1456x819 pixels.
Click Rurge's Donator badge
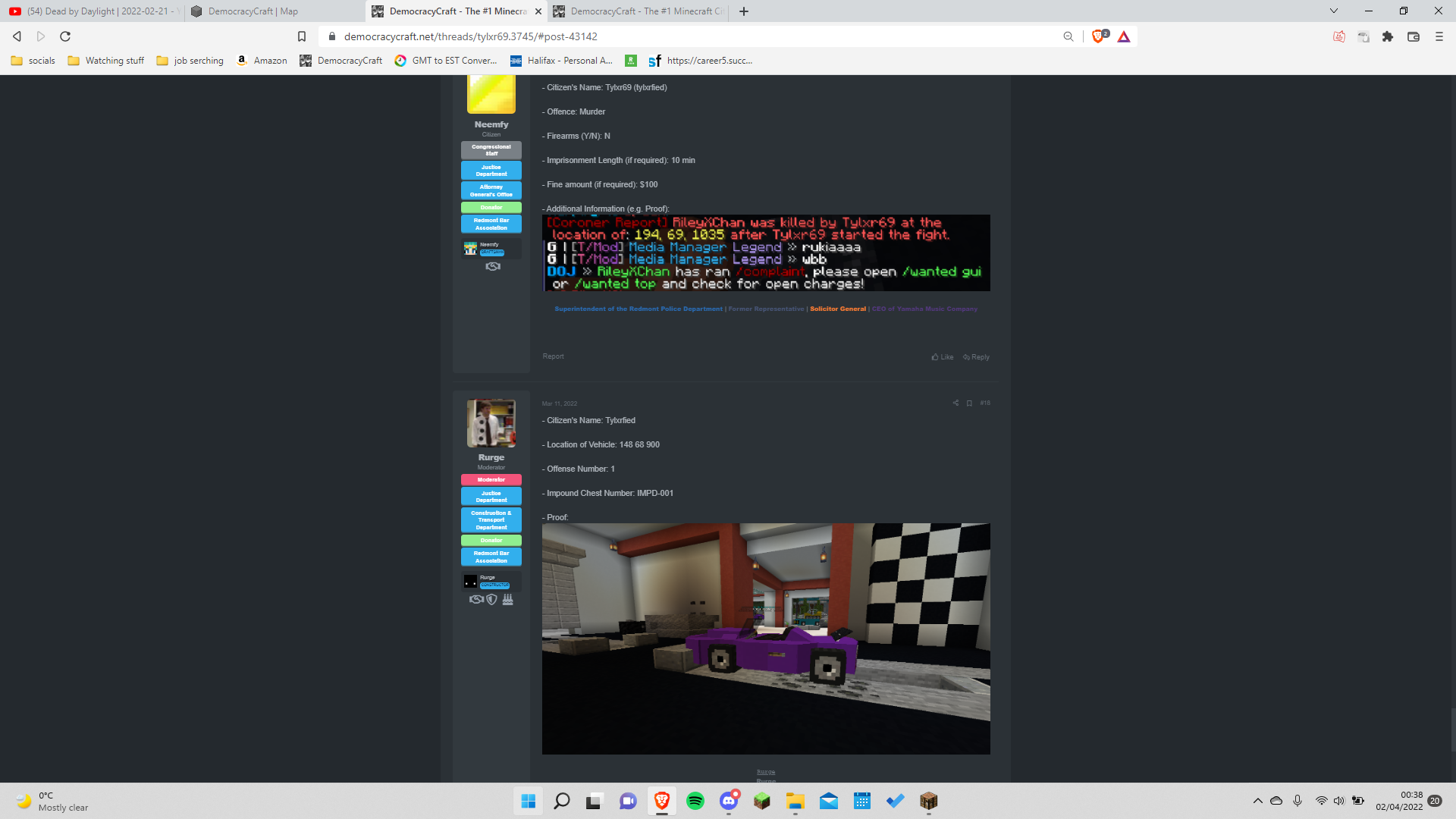[491, 541]
